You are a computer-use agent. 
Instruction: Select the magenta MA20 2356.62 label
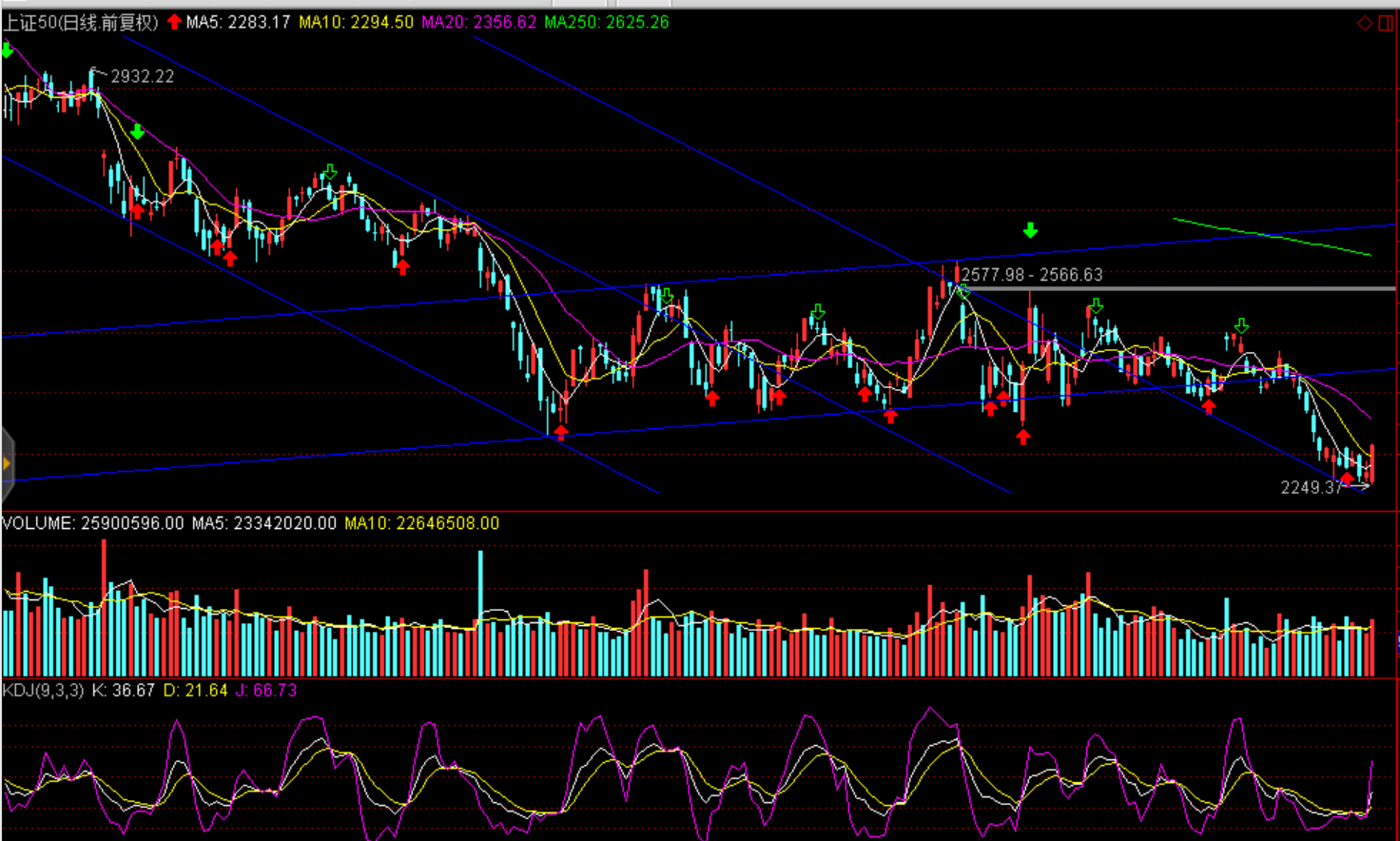(x=478, y=22)
